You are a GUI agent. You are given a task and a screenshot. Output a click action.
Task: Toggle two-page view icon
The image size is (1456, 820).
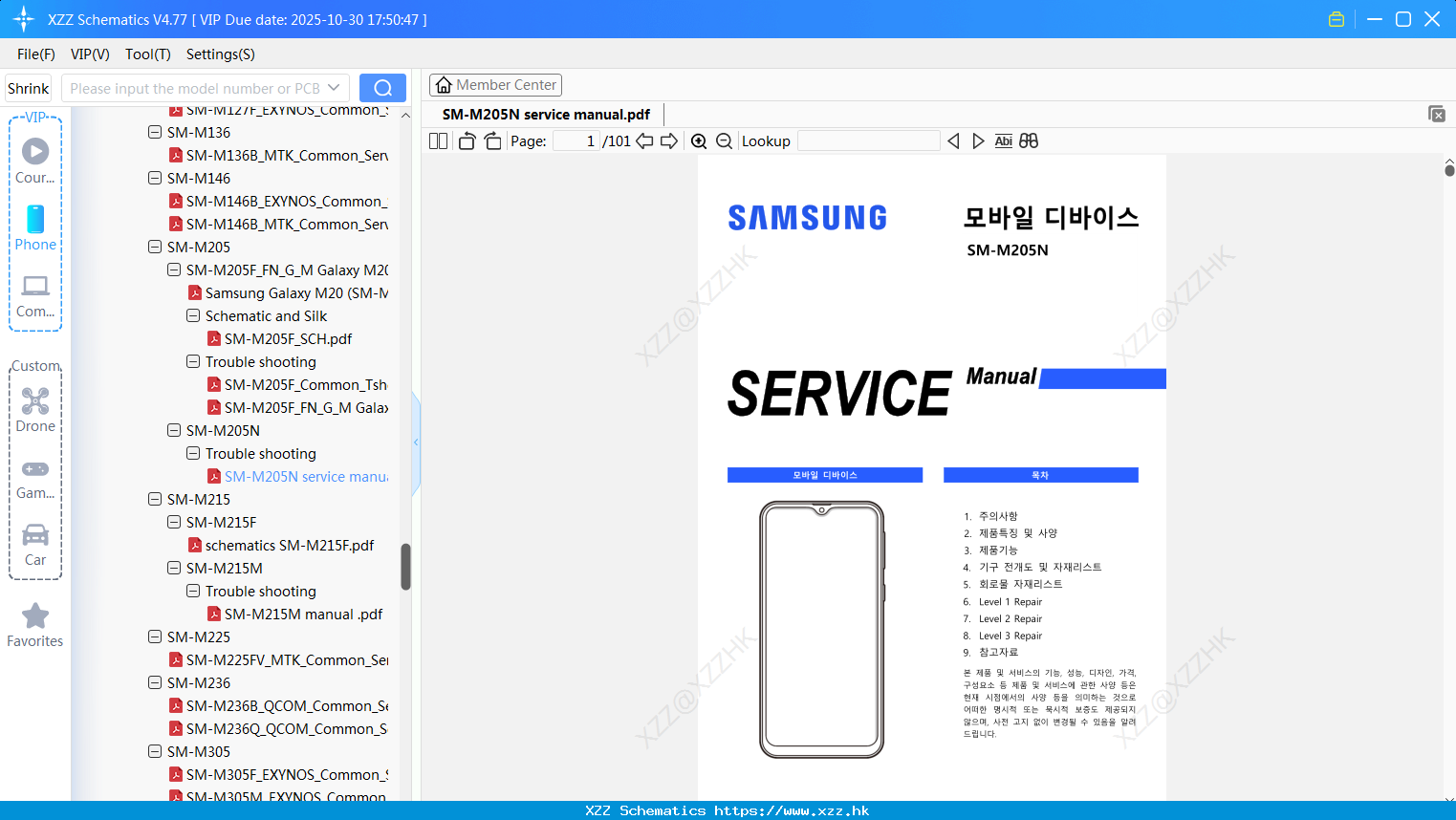pos(438,140)
